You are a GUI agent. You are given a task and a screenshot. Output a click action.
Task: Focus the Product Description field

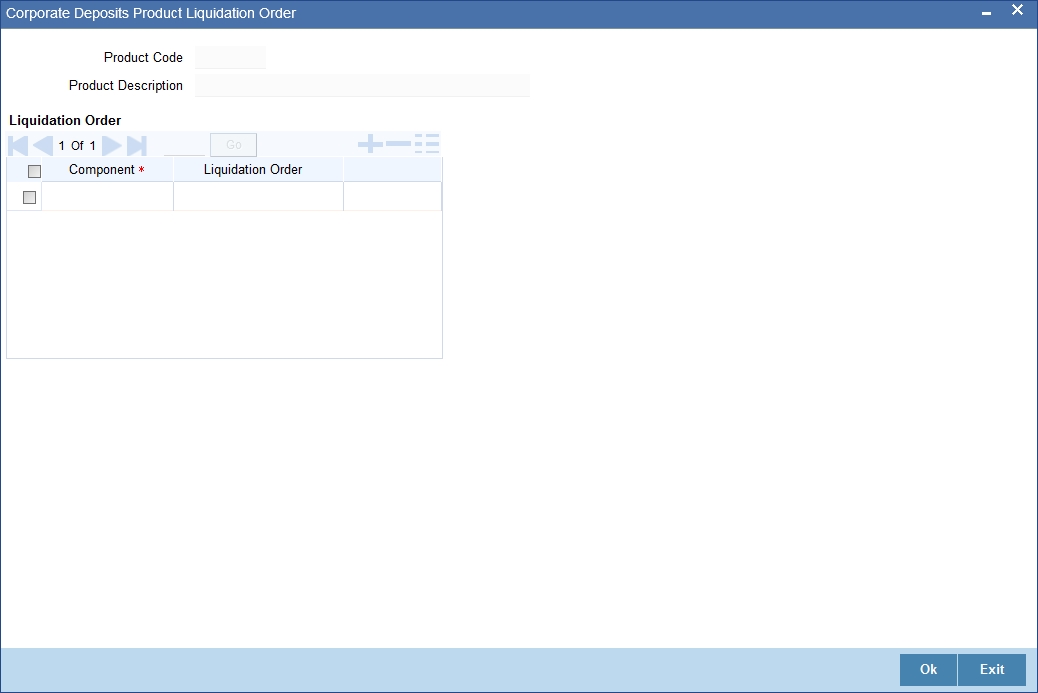click(x=362, y=85)
